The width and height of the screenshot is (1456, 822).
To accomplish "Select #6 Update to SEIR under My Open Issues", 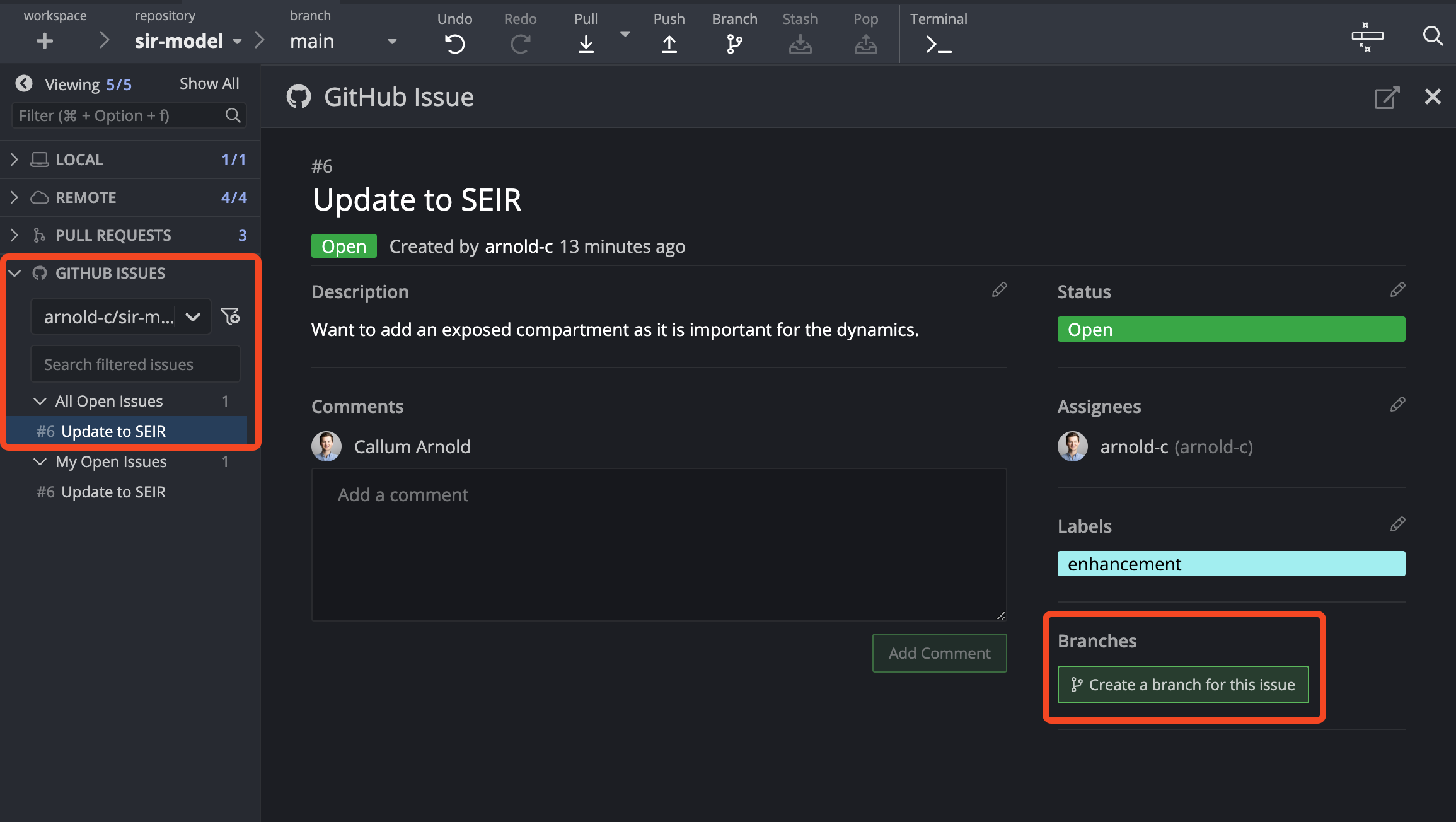I will [x=113, y=492].
